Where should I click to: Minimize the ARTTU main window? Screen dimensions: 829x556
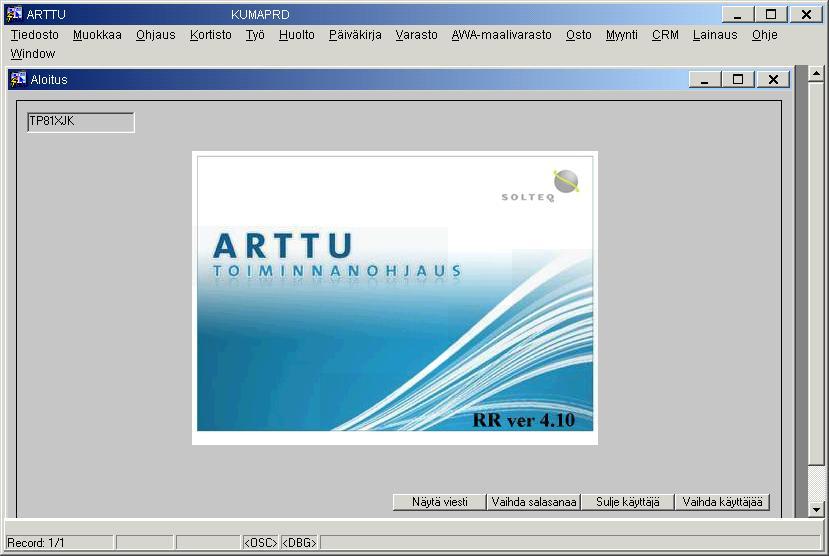(x=738, y=14)
